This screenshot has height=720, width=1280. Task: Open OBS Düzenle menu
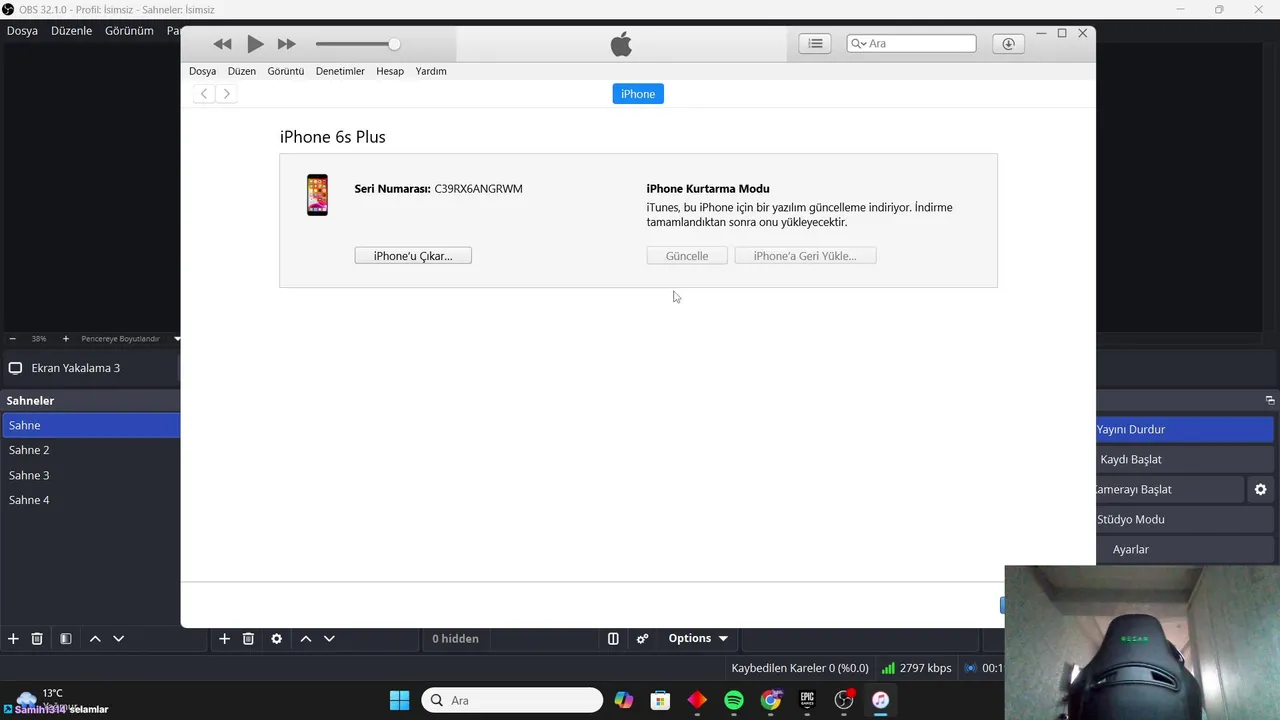(x=71, y=31)
